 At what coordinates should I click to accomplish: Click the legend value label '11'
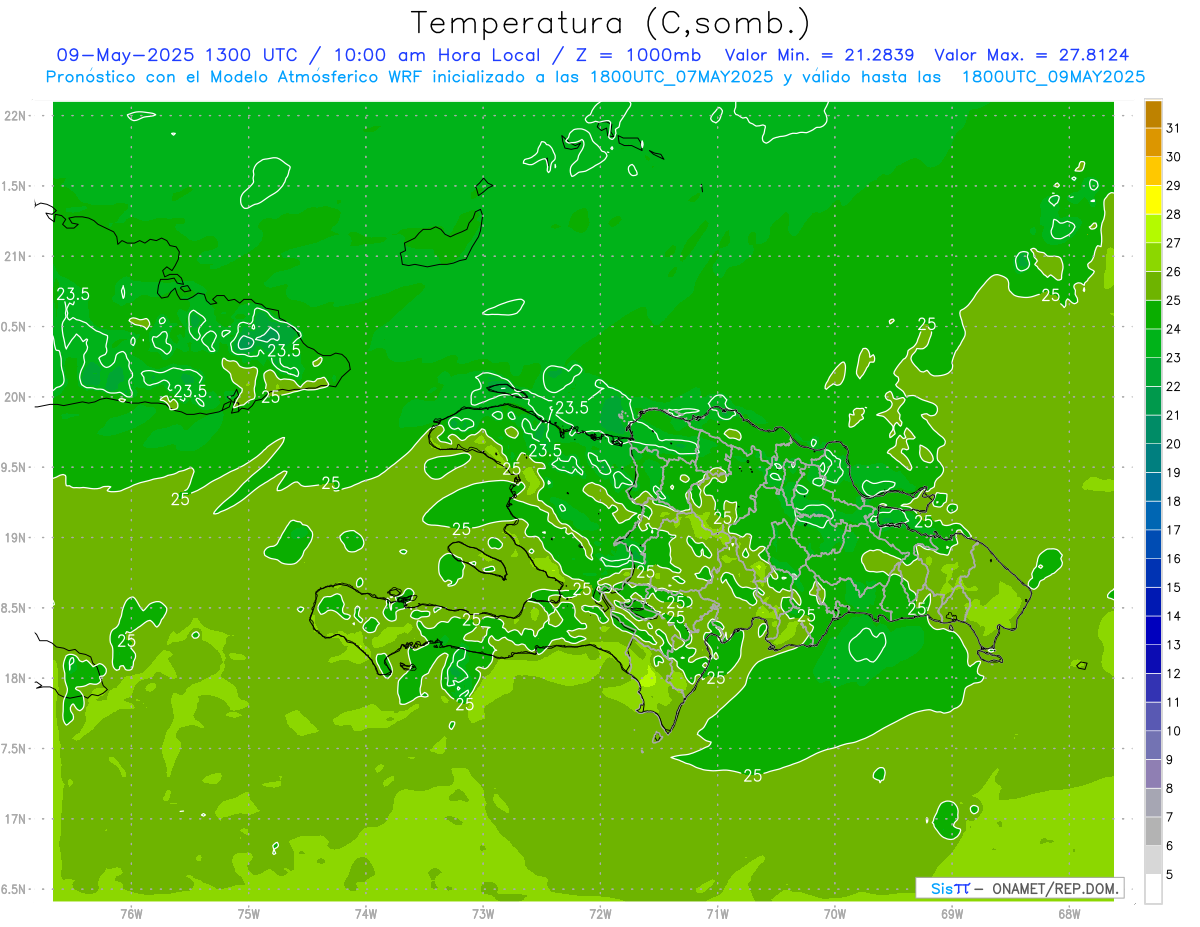point(1173,702)
